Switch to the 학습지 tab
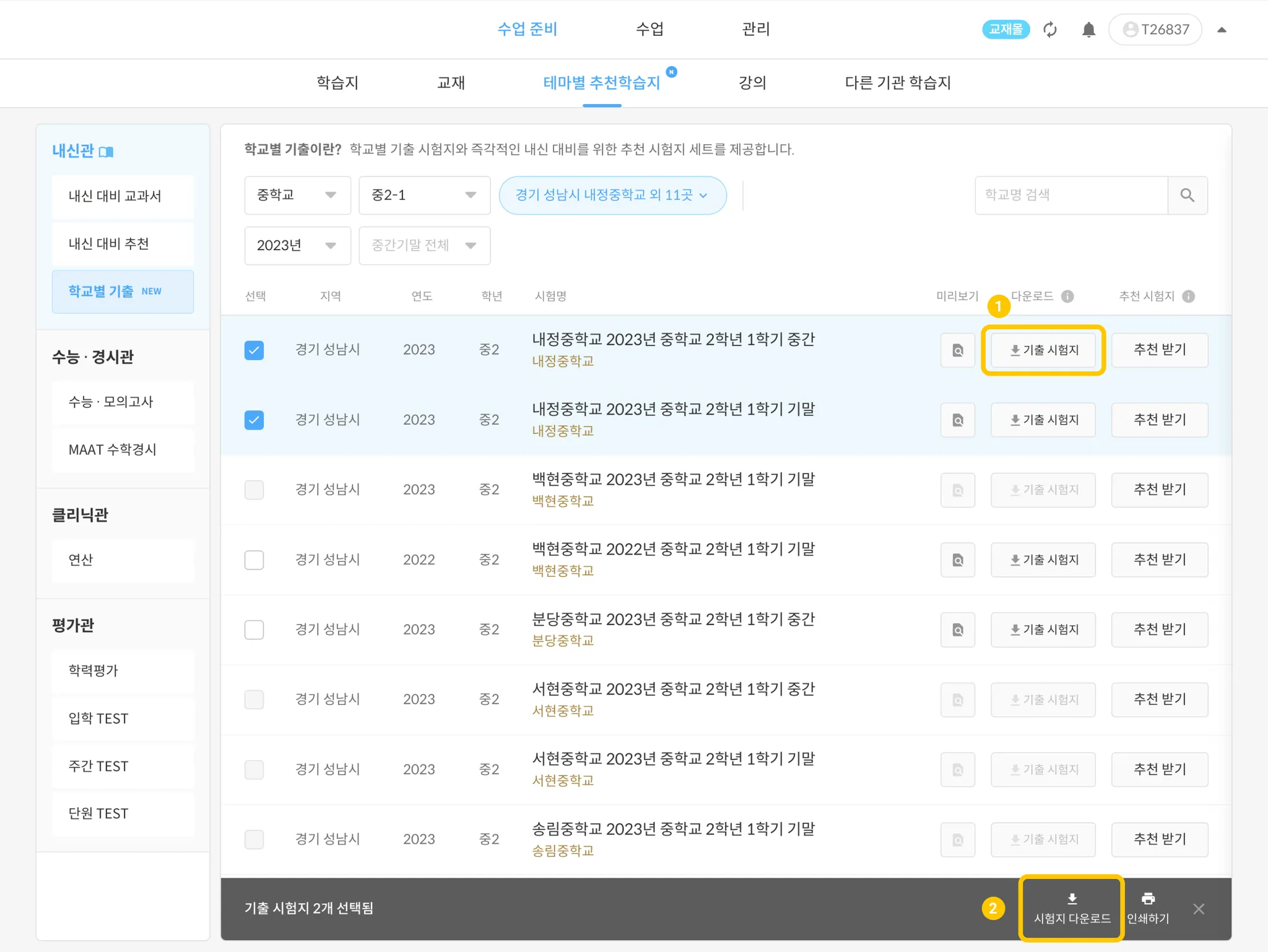 [x=337, y=83]
